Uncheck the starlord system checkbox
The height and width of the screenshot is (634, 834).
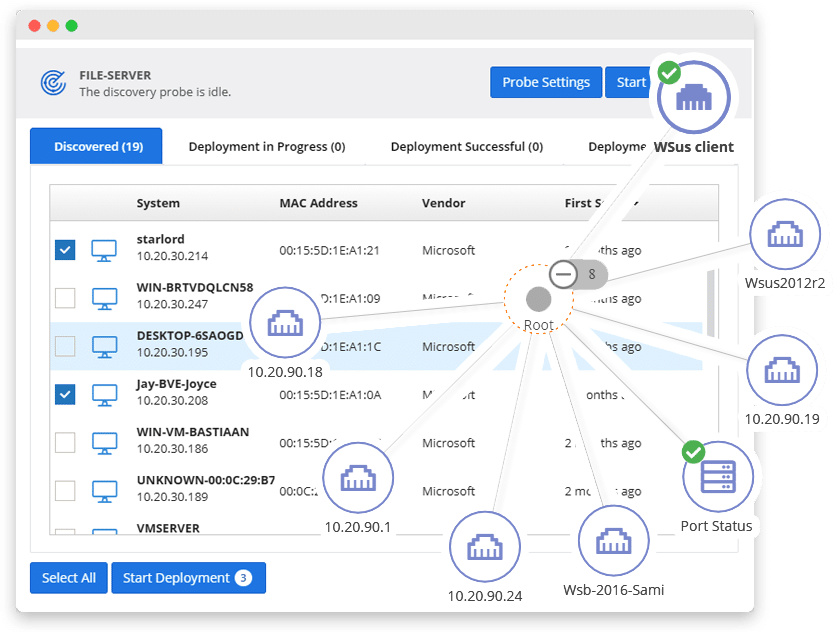[x=65, y=250]
